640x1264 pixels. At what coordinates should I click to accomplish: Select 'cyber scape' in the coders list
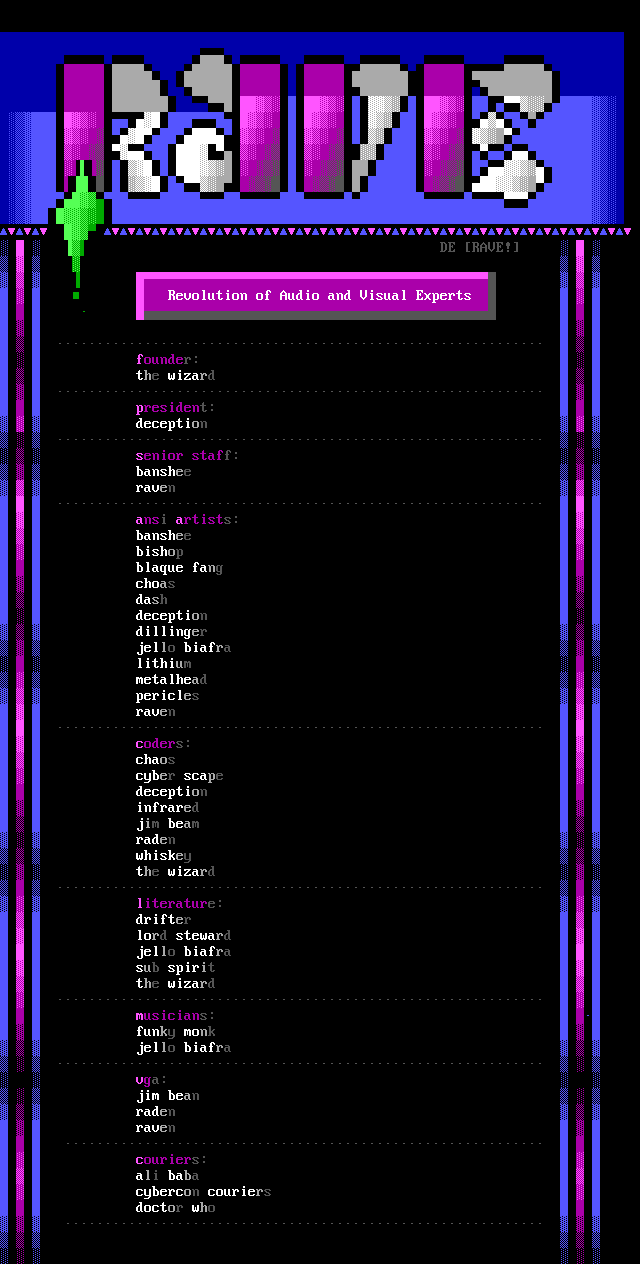click(179, 776)
